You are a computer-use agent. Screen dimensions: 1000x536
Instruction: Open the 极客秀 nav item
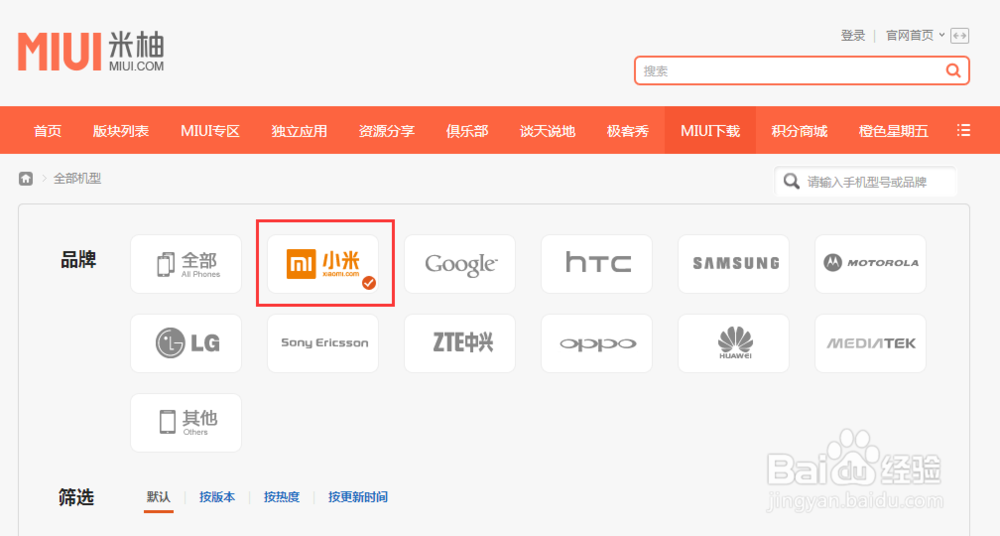pyautogui.click(x=628, y=131)
